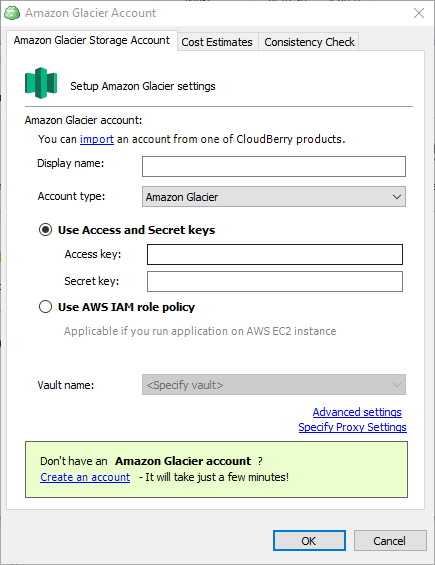Screen dimensions: 435x565
Task: Click the Account type chevron arrow
Action: pyautogui.click(x=397, y=197)
